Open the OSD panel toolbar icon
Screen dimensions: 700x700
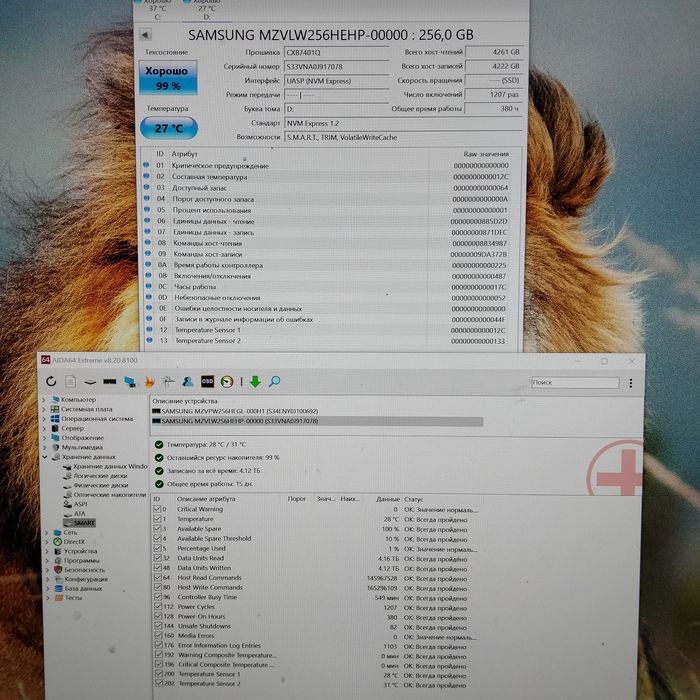point(207,381)
